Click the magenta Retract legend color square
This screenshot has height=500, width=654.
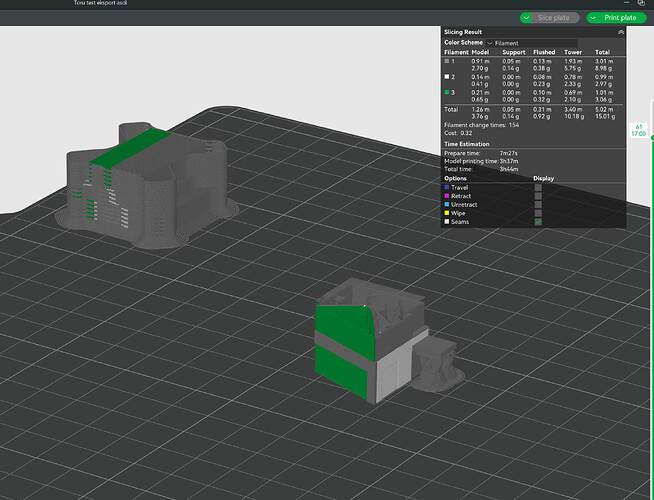pyautogui.click(x=447, y=196)
